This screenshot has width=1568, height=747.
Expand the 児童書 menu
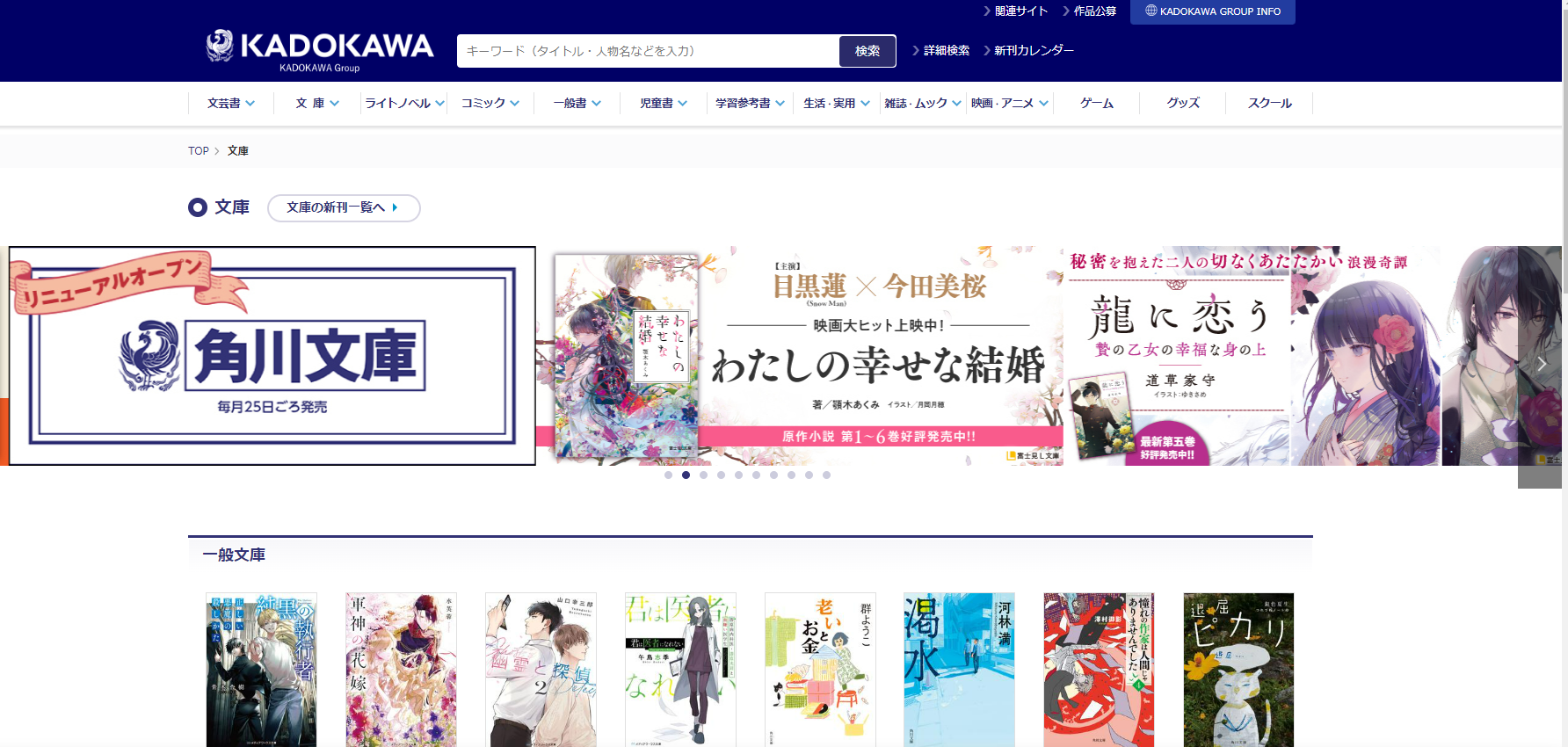pos(664,103)
